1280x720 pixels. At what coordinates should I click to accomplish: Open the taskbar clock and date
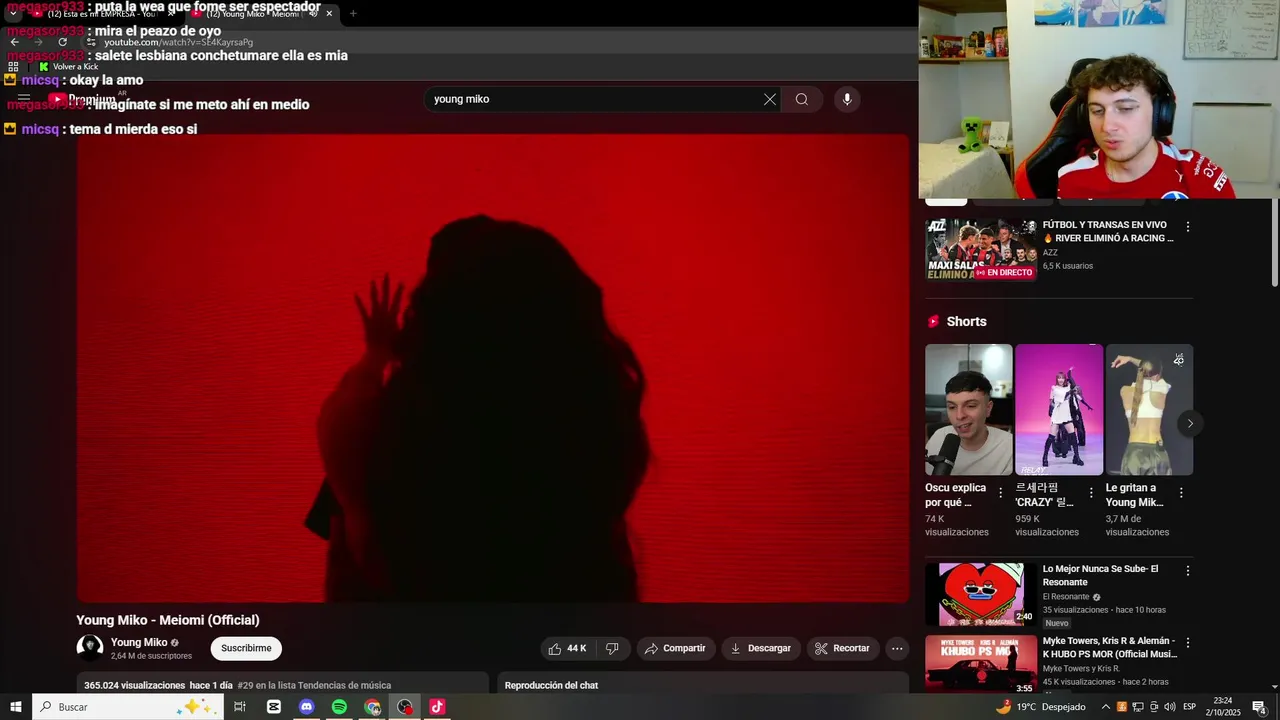[x=1222, y=707]
